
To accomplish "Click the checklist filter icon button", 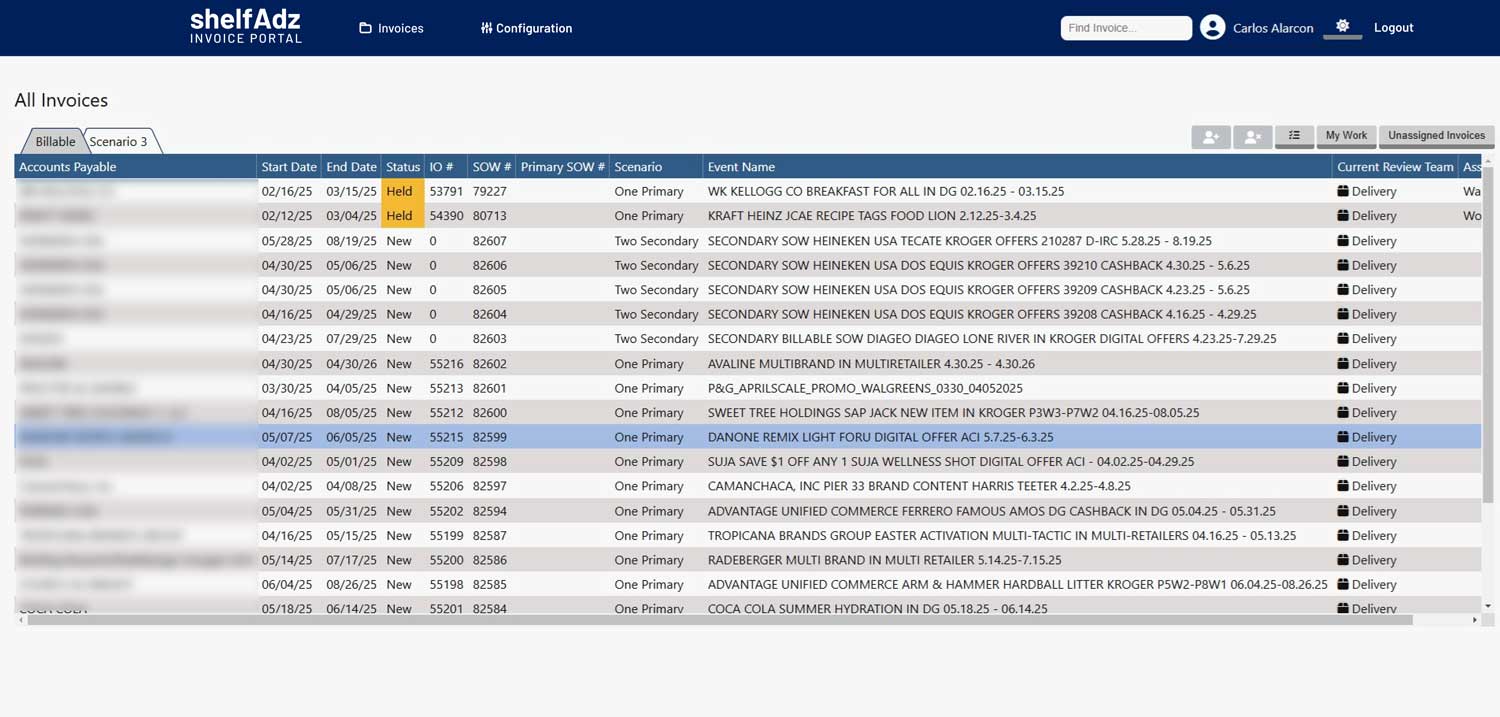I will [1294, 135].
